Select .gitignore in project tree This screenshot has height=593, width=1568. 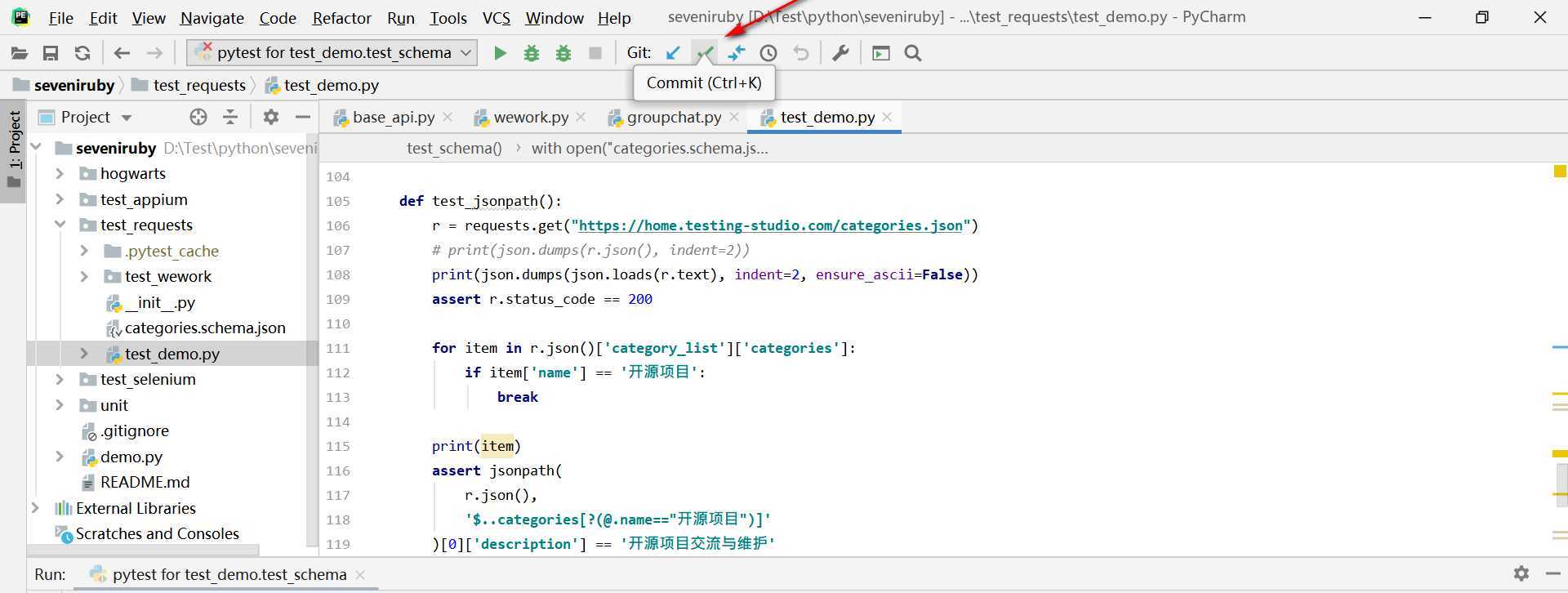point(125,430)
